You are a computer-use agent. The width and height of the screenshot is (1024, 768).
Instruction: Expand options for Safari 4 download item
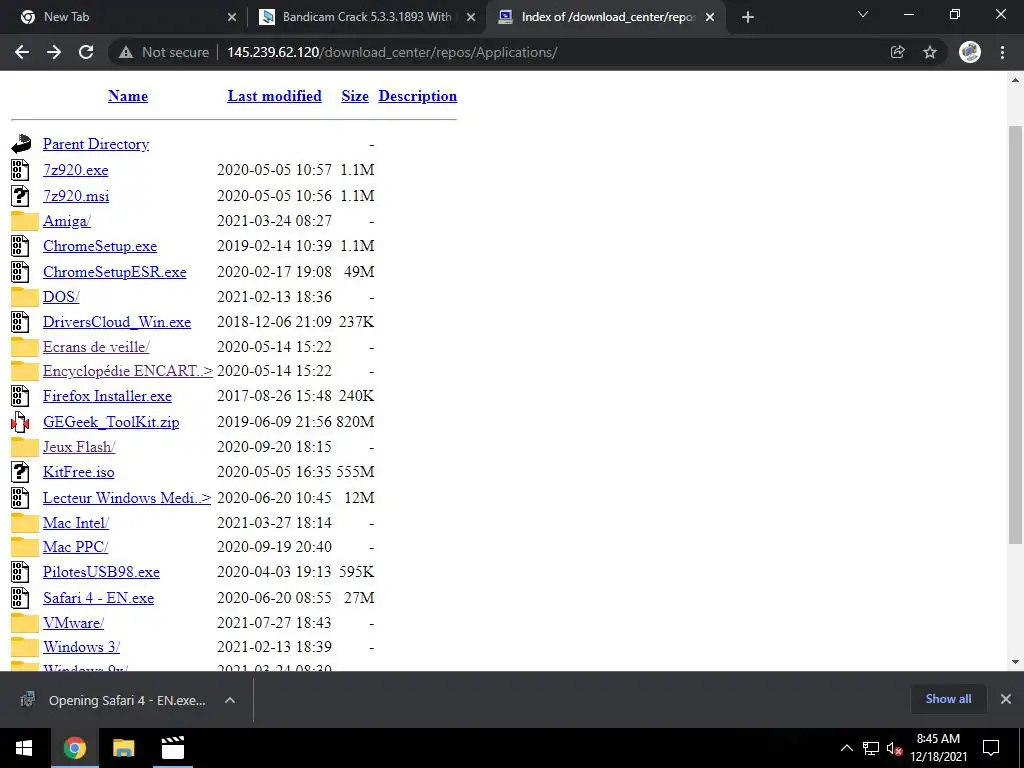(230, 700)
